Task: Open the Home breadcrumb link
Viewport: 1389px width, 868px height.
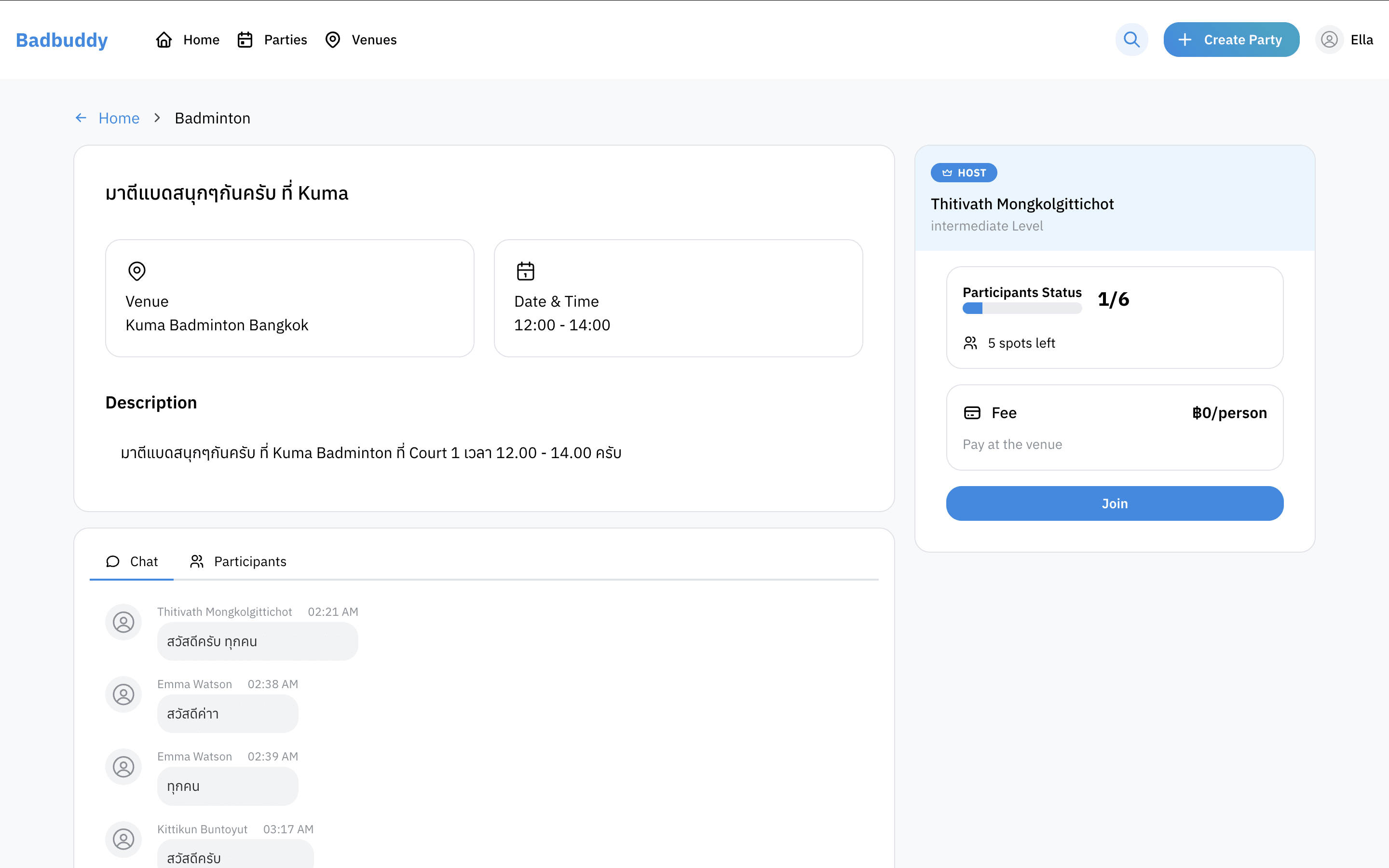Action: pyautogui.click(x=119, y=118)
